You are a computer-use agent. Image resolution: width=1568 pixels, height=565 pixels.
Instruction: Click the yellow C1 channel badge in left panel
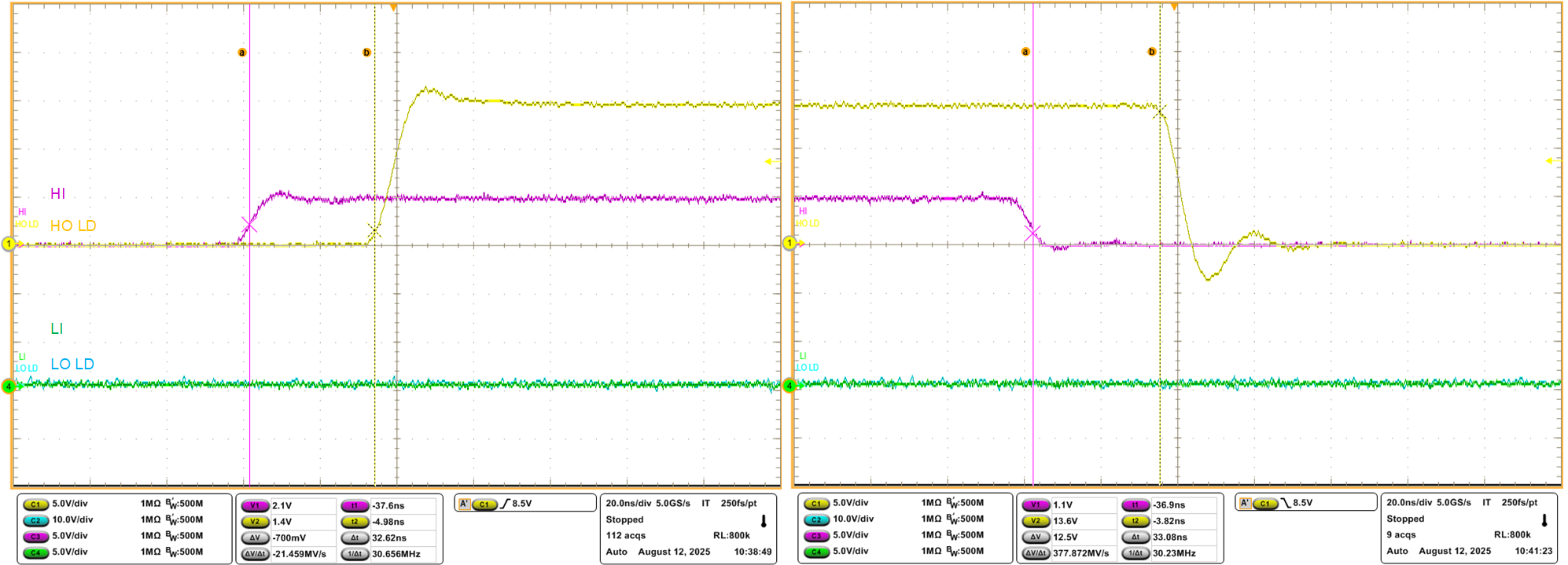coord(35,504)
